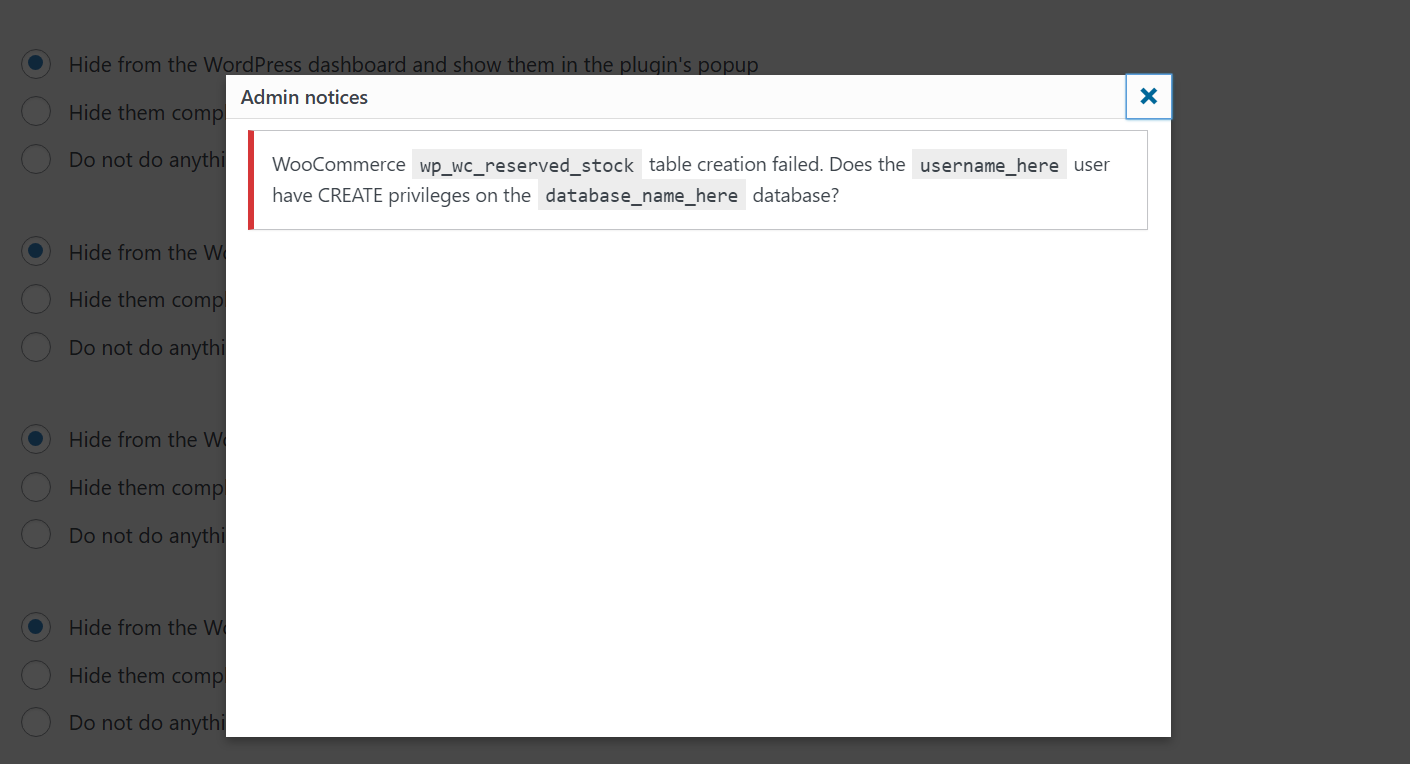Click the 'username_here' code text
Image resolution: width=1410 pixels, height=764 pixels.
pyautogui.click(x=989, y=165)
